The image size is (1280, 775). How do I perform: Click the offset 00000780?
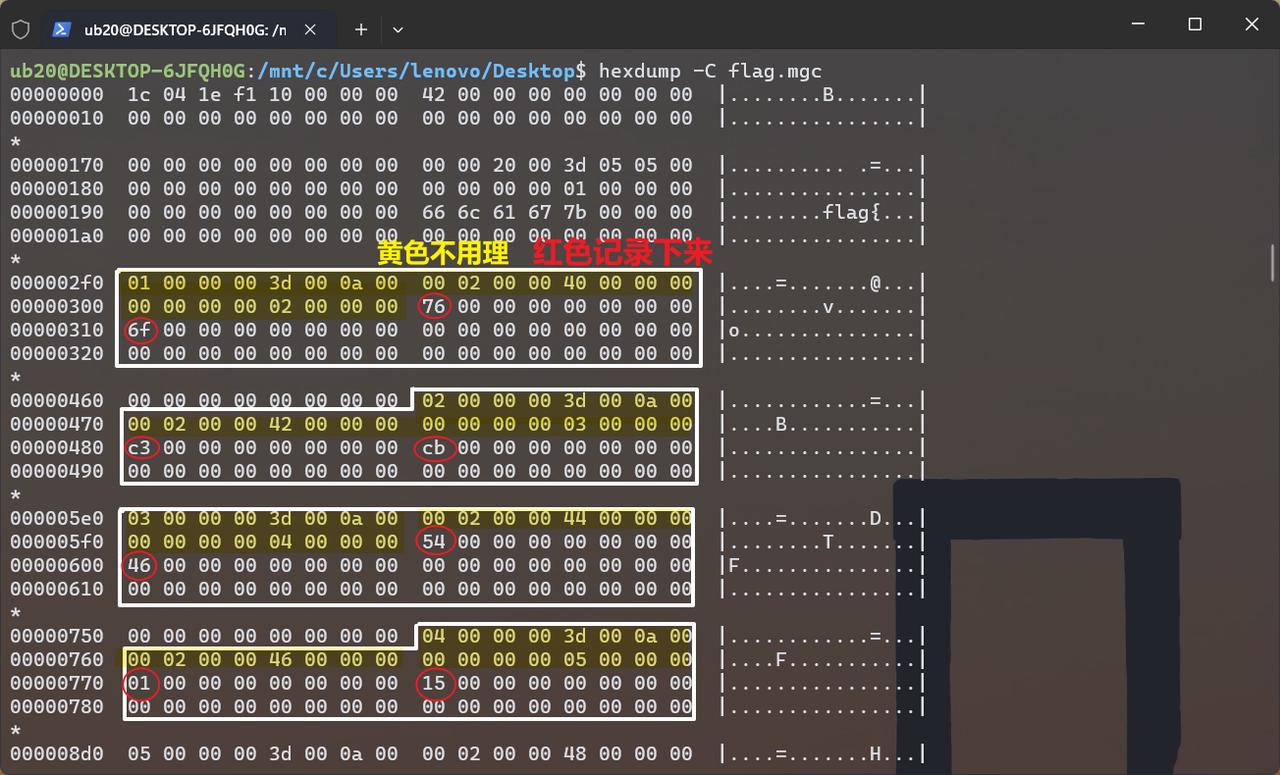[57, 707]
